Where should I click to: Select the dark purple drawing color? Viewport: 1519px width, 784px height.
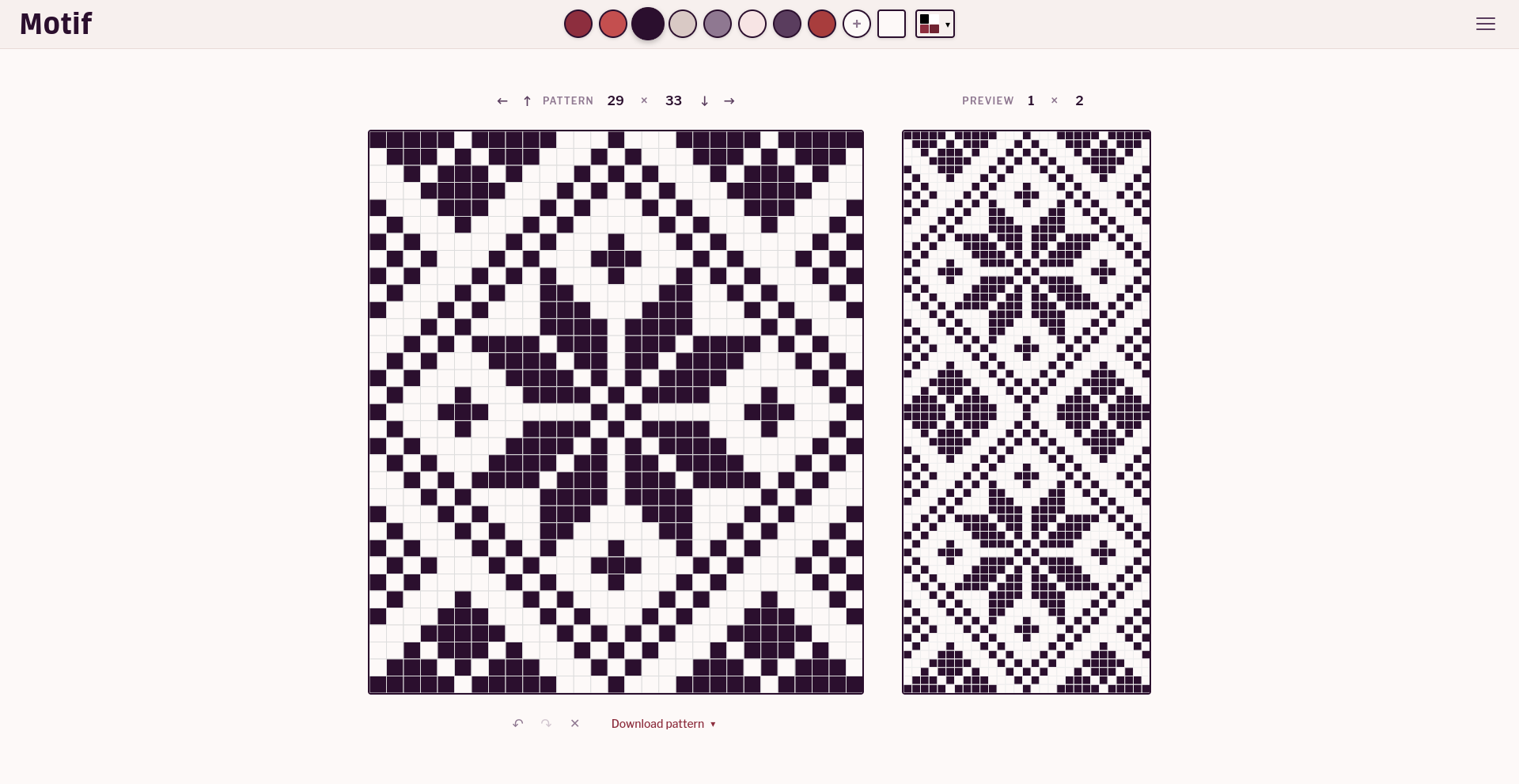648,24
